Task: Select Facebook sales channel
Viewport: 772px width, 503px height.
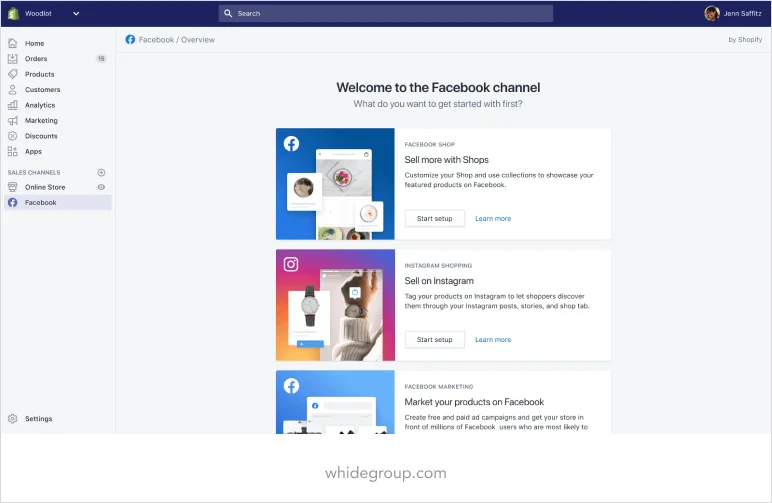Action: point(58,202)
